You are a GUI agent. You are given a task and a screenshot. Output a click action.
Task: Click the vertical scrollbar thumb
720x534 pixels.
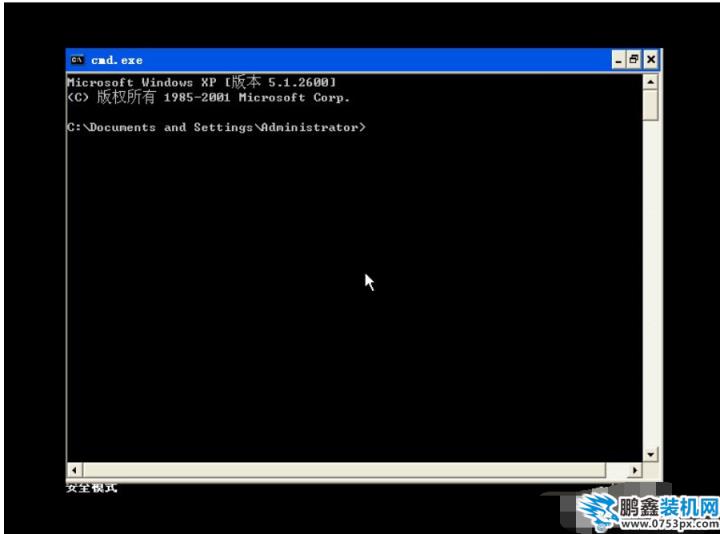[650, 106]
